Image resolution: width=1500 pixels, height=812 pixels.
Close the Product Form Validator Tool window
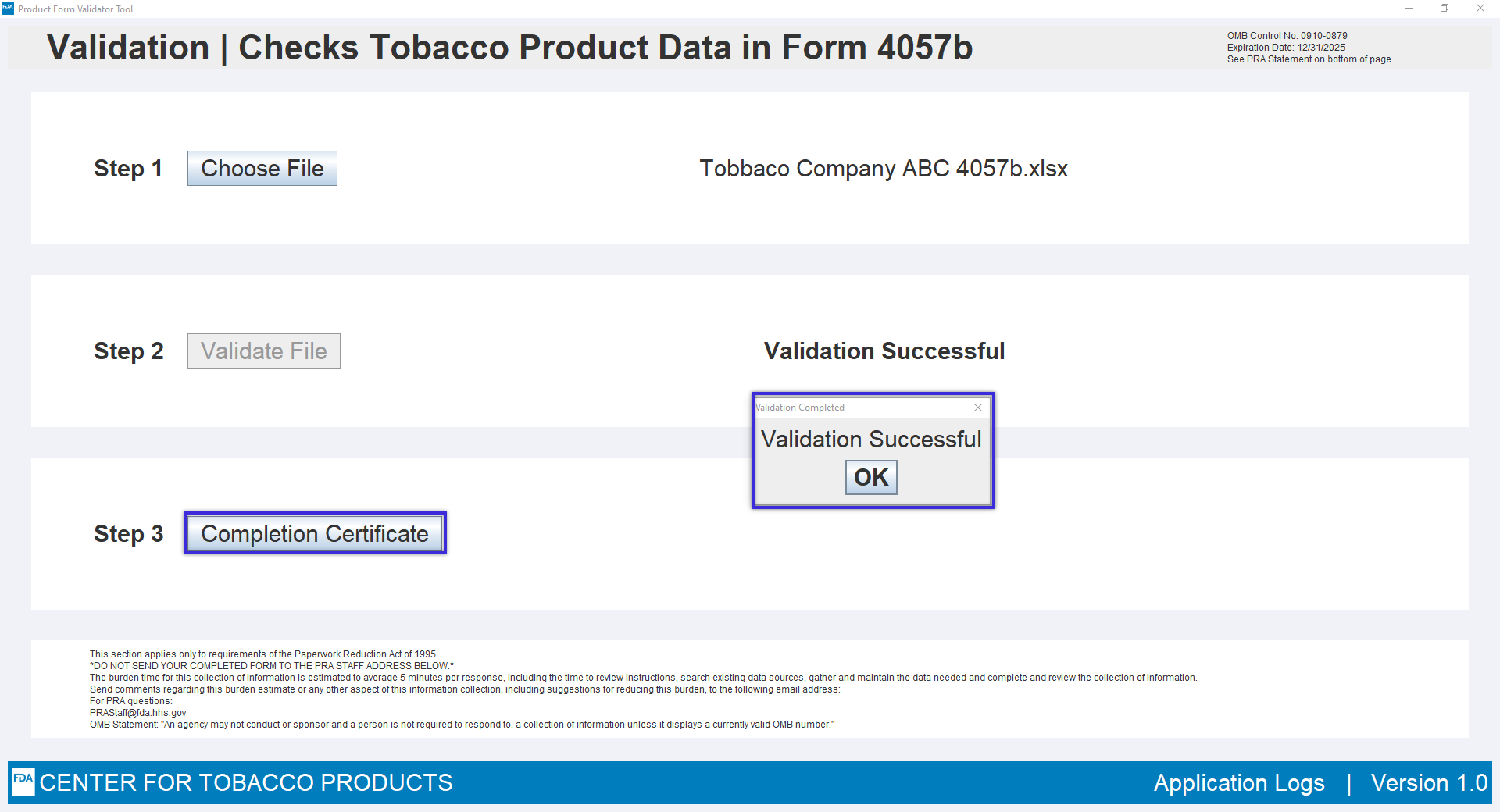point(1480,9)
